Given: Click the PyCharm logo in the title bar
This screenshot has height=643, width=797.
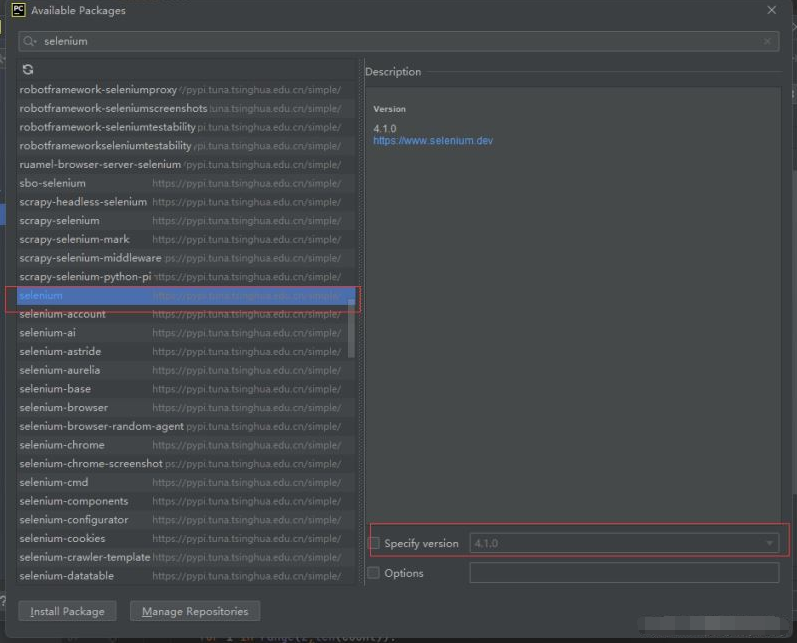Looking at the screenshot, I should tap(18, 10).
